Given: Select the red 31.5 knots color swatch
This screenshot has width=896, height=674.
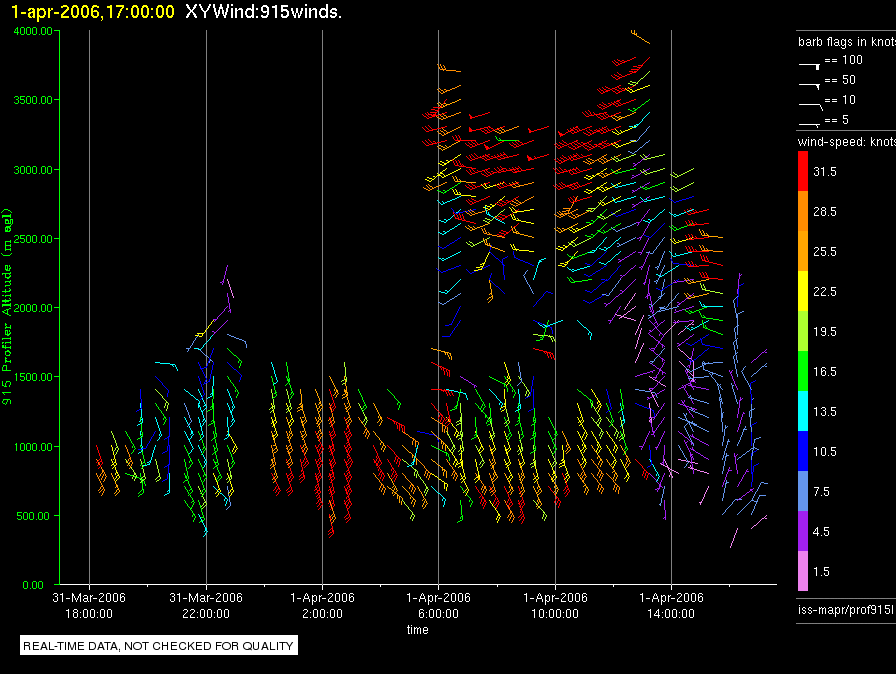Looking at the screenshot, I should [803, 171].
